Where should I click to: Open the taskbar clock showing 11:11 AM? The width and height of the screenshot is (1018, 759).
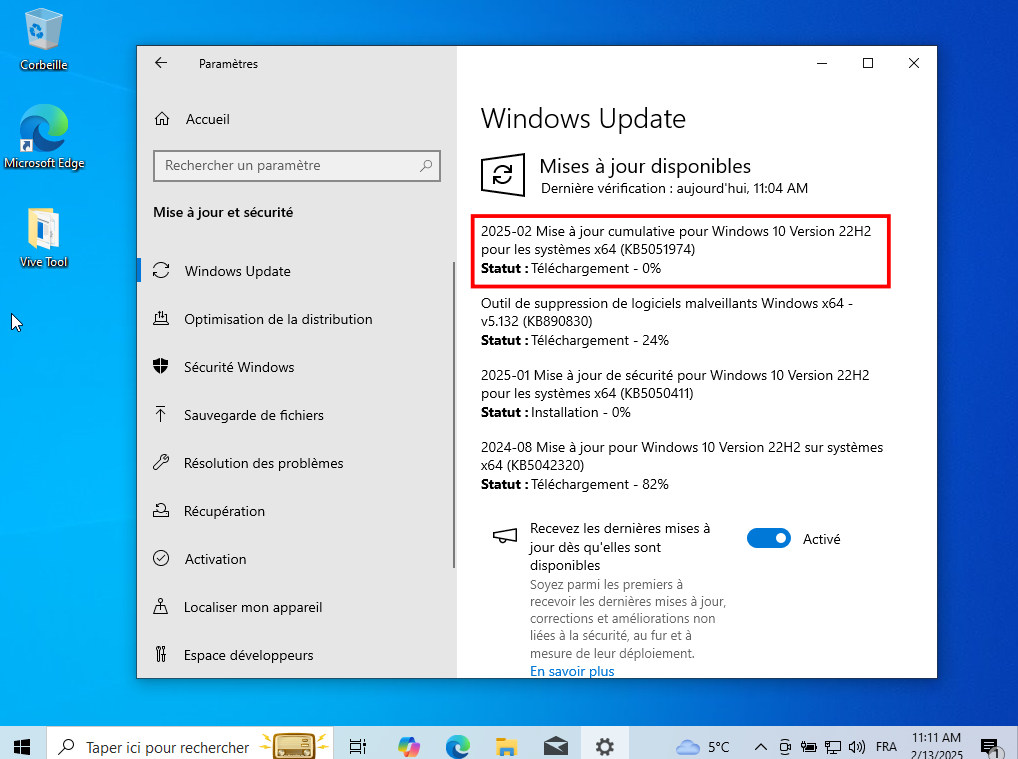click(936, 746)
